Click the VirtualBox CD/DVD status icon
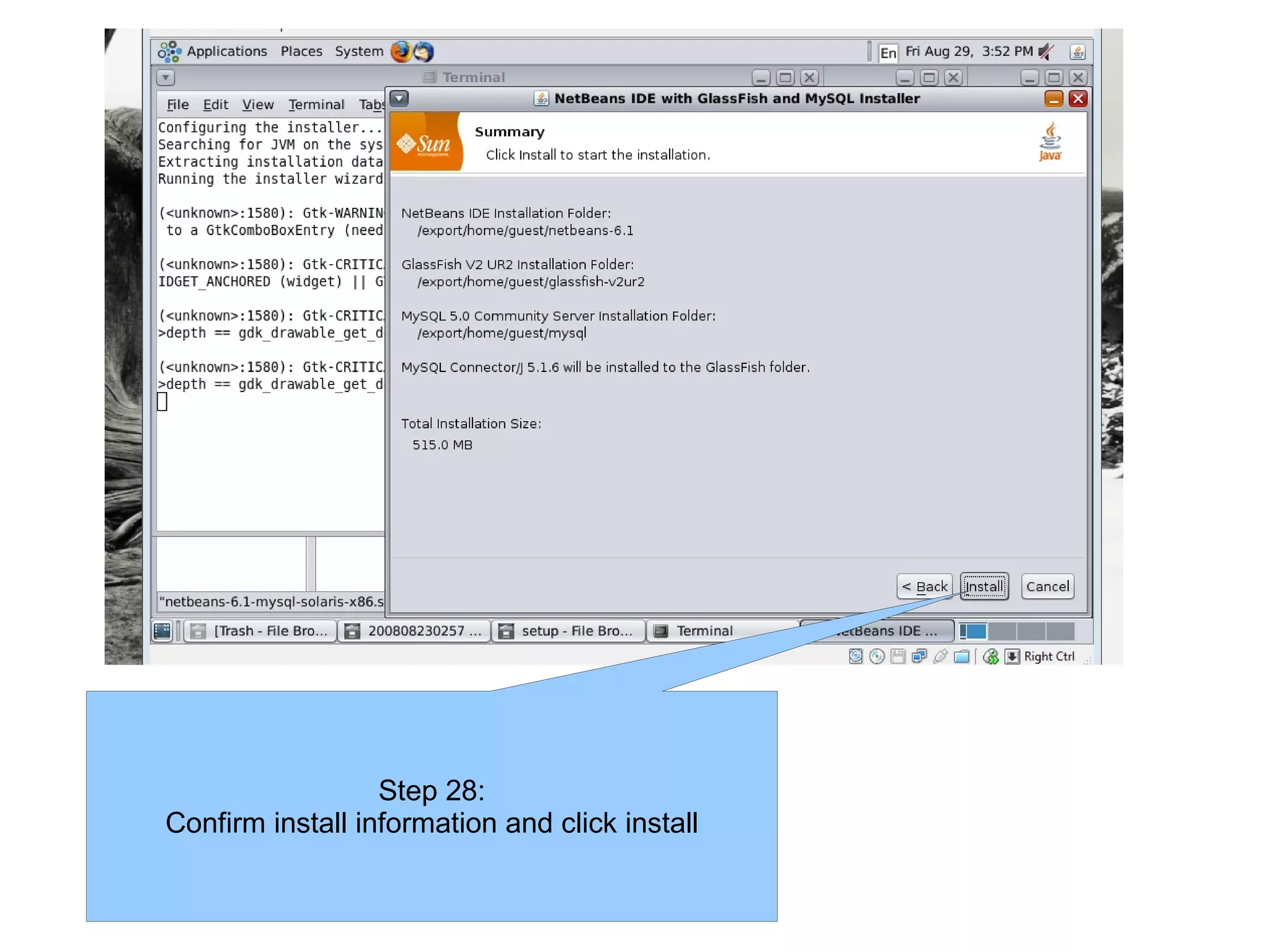 (x=877, y=656)
